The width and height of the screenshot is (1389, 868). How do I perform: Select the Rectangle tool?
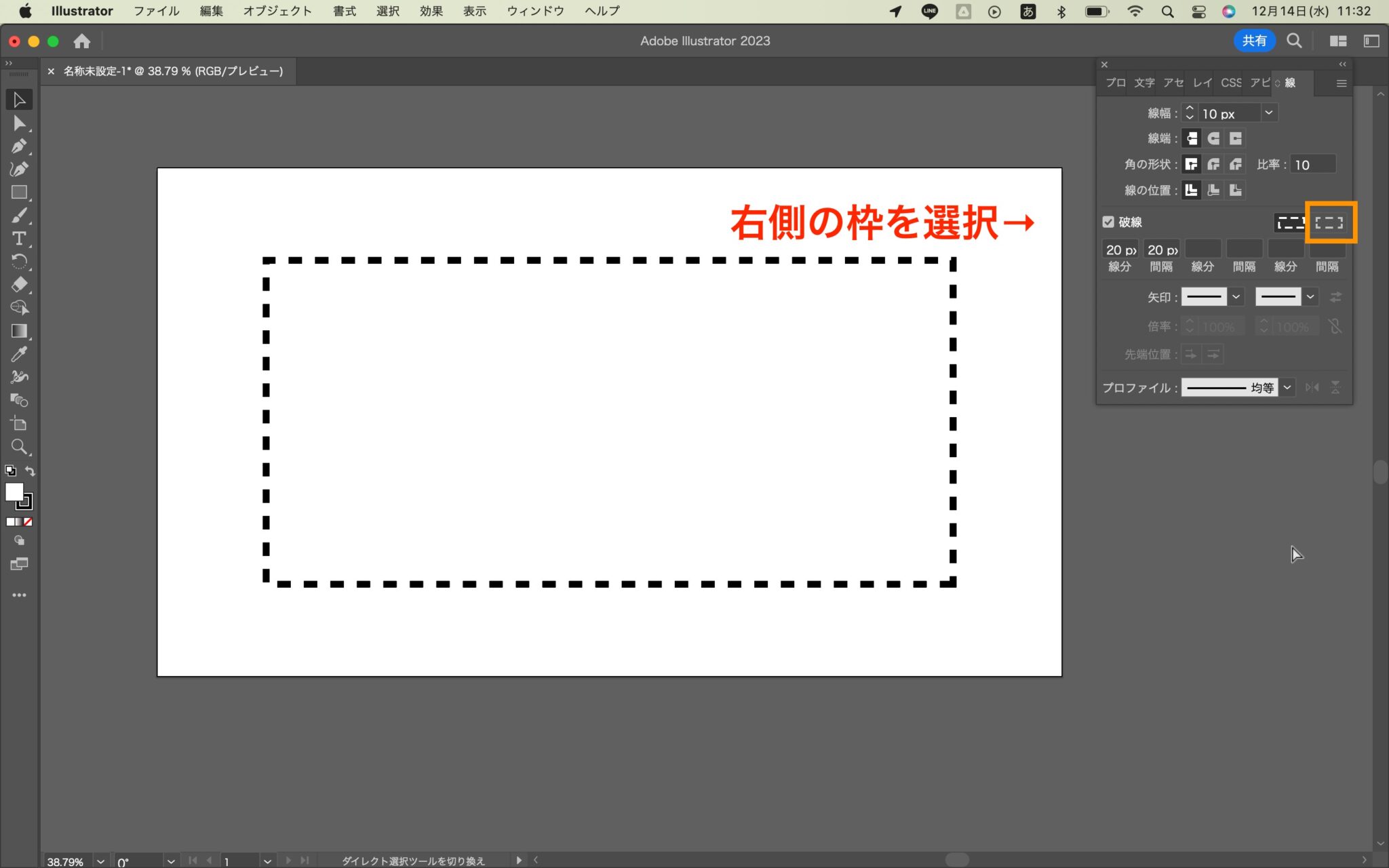point(19,193)
